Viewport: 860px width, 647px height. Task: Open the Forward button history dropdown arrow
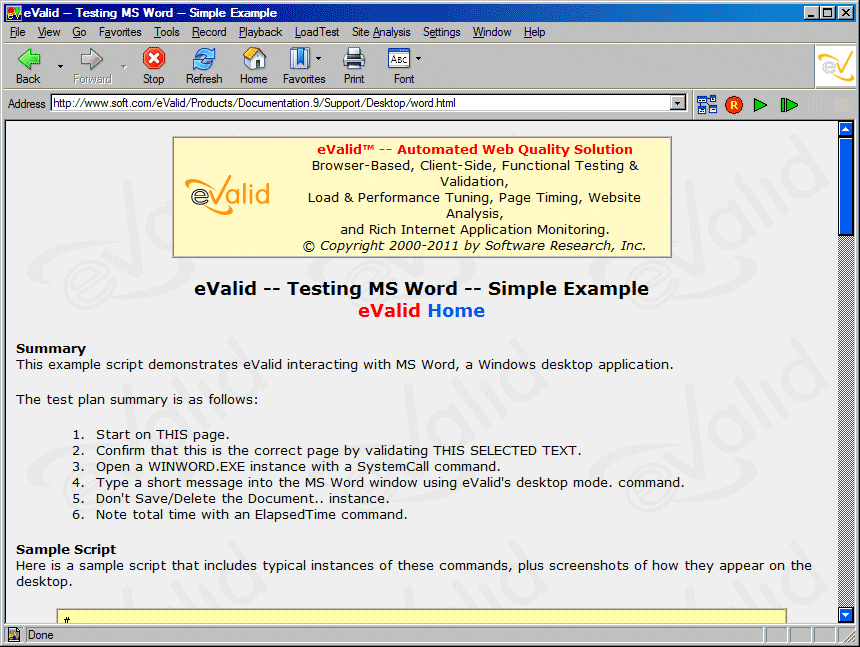tap(124, 66)
